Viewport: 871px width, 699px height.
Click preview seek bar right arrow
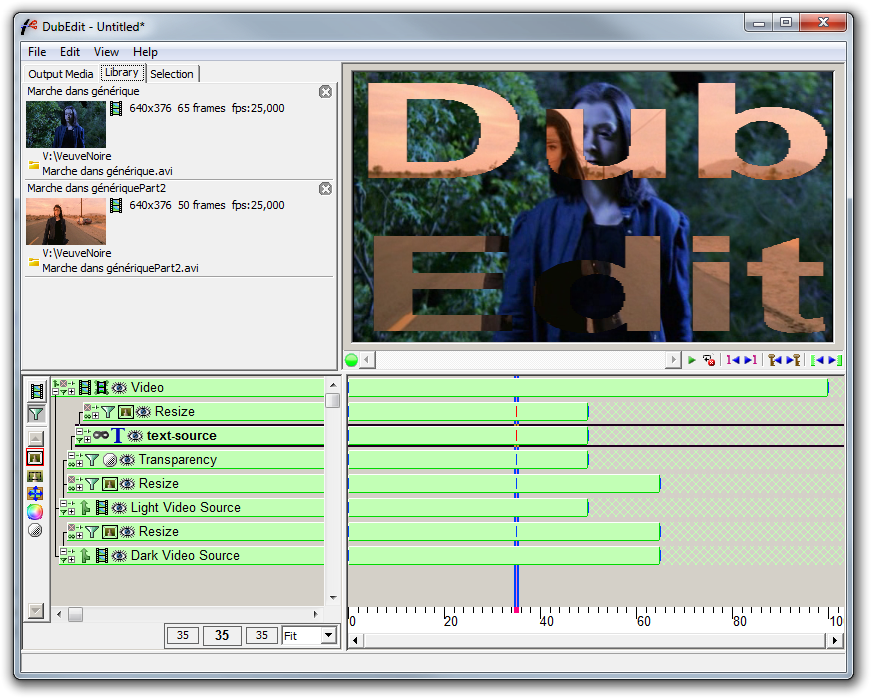coord(673,360)
